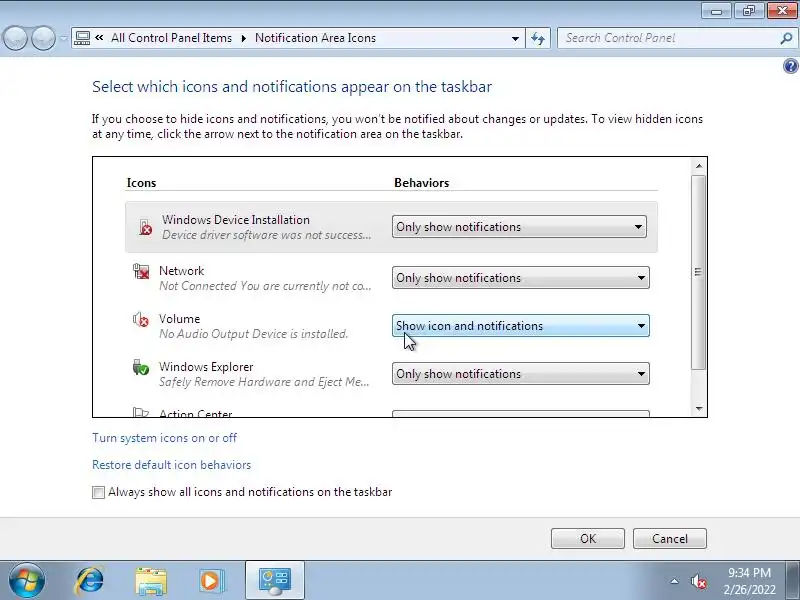The image size is (800, 600).
Task: Expand arrow after All Control Panel Items
Action: tap(243, 38)
